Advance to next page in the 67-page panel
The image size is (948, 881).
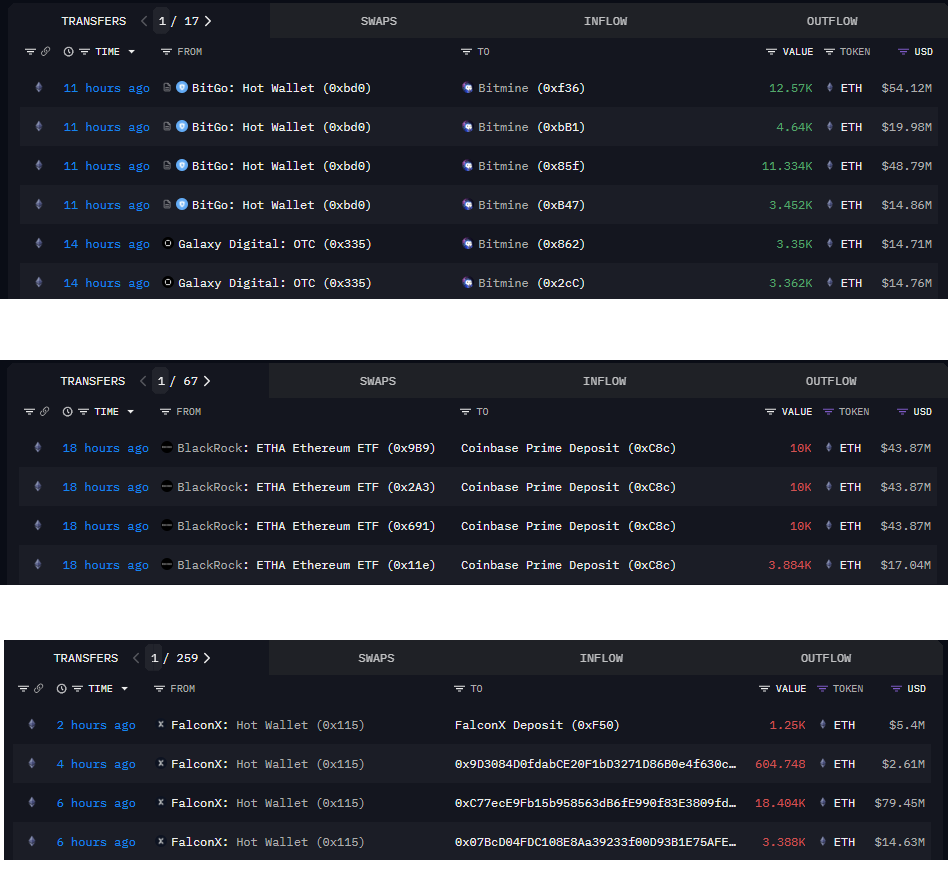coord(207,381)
